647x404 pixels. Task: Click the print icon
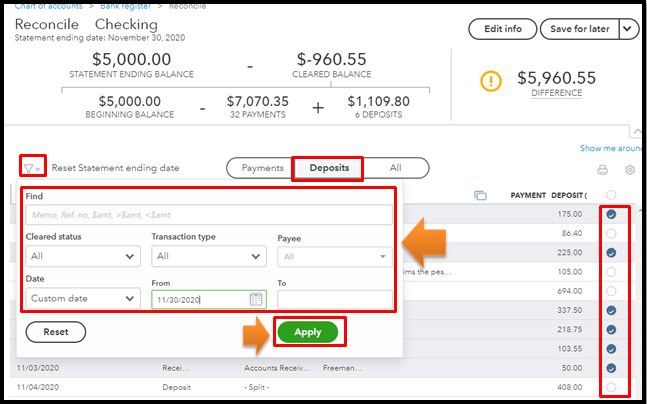click(601, 170)
